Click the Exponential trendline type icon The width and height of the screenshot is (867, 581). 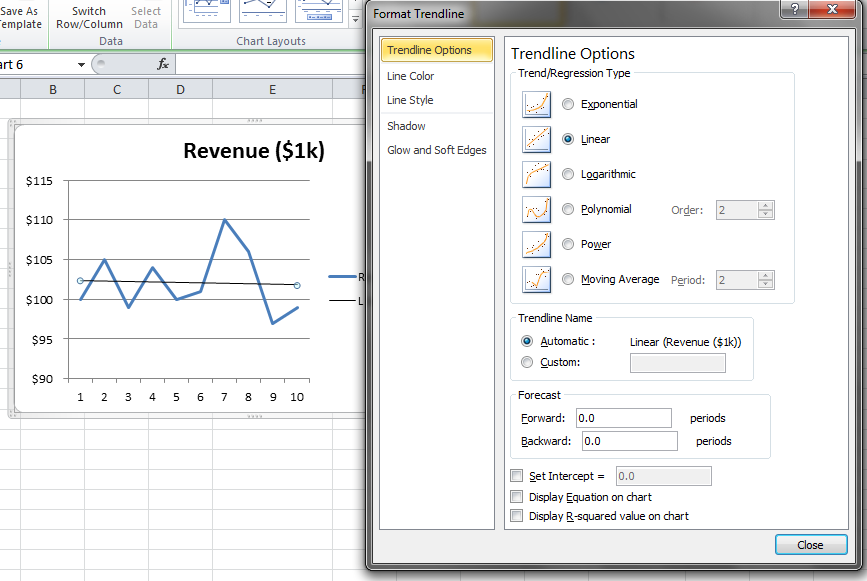tap(536, 104)
